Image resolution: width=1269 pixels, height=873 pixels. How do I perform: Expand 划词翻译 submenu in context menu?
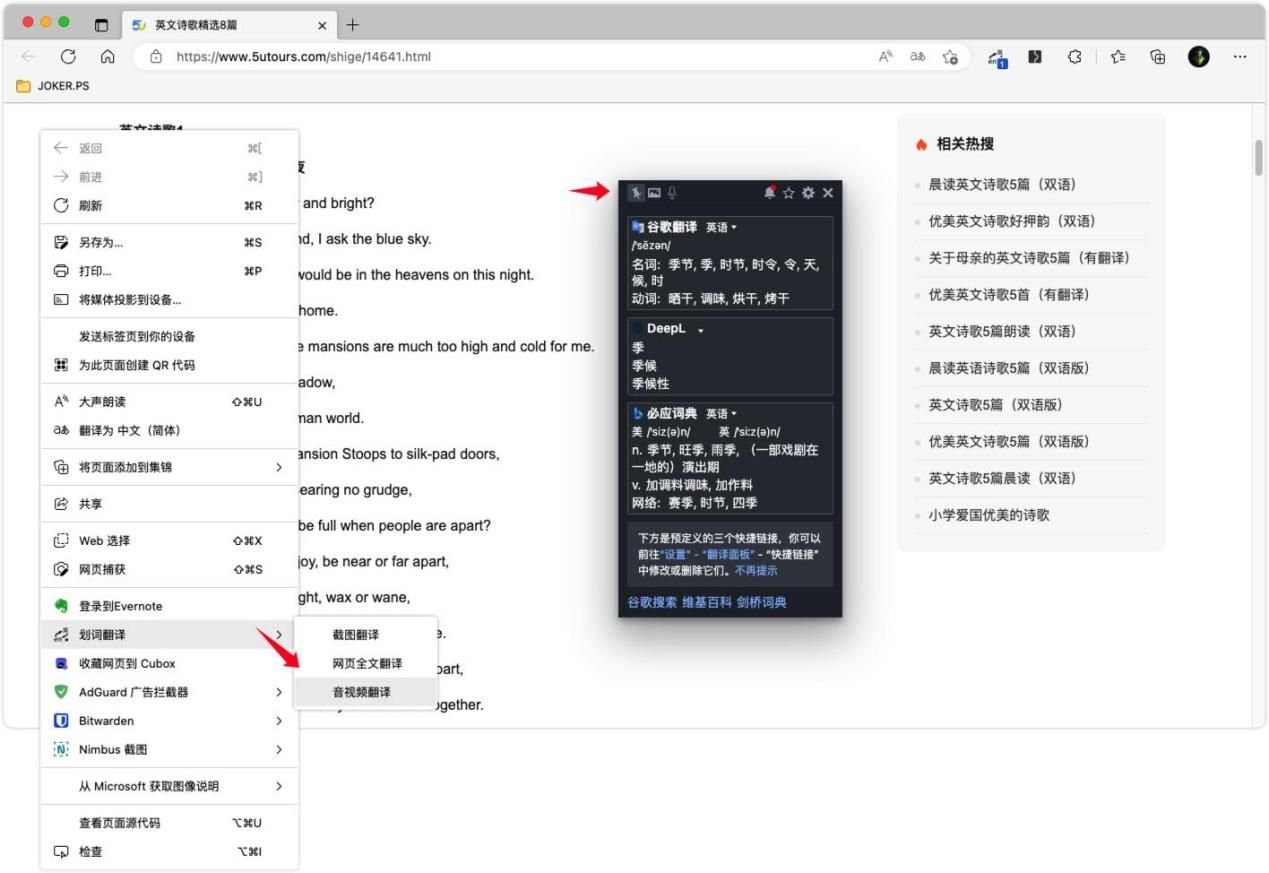[x=169, y=635]
